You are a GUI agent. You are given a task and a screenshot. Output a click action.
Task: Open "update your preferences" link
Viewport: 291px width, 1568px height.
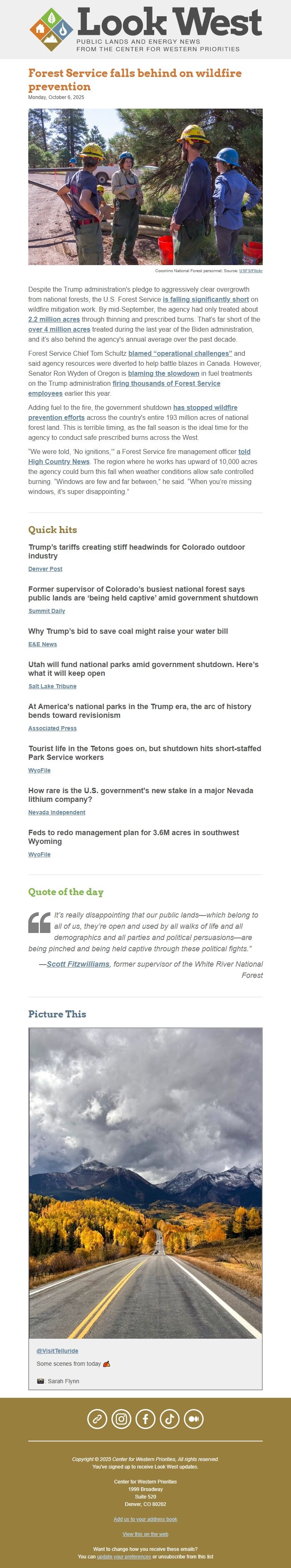click(x=124, y=1556)
